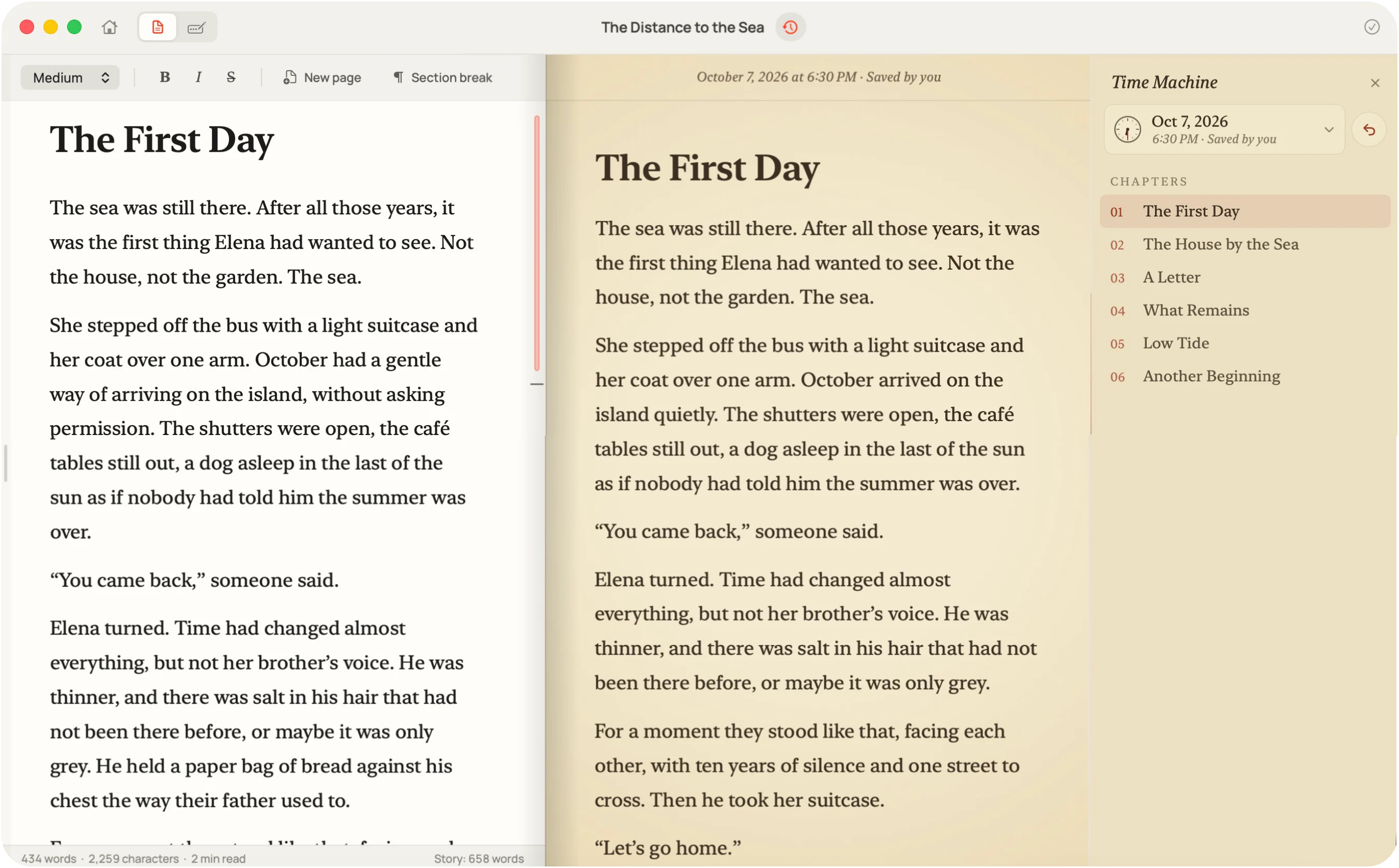This screenshot has width=1399, height=868.
Task: Open chapter 05 Low Tide
Action: click(x=1244, y=343)
